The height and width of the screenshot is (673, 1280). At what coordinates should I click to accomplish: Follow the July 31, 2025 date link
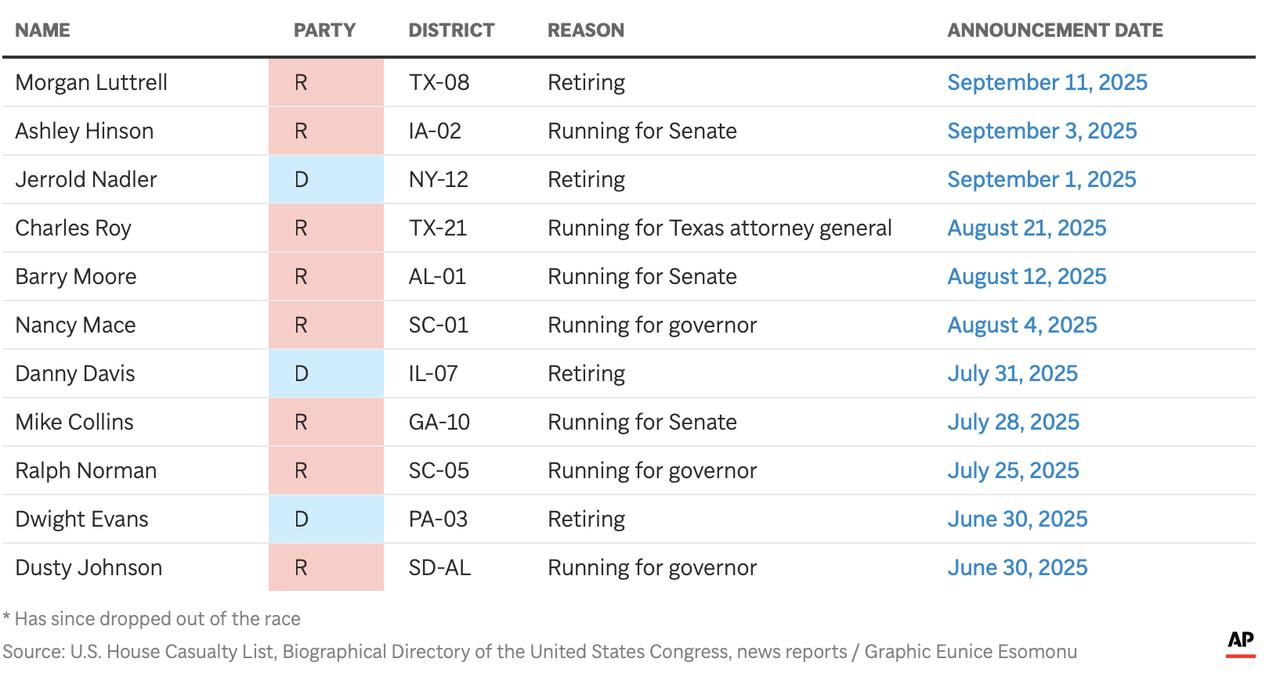[x=1012, y=374]
